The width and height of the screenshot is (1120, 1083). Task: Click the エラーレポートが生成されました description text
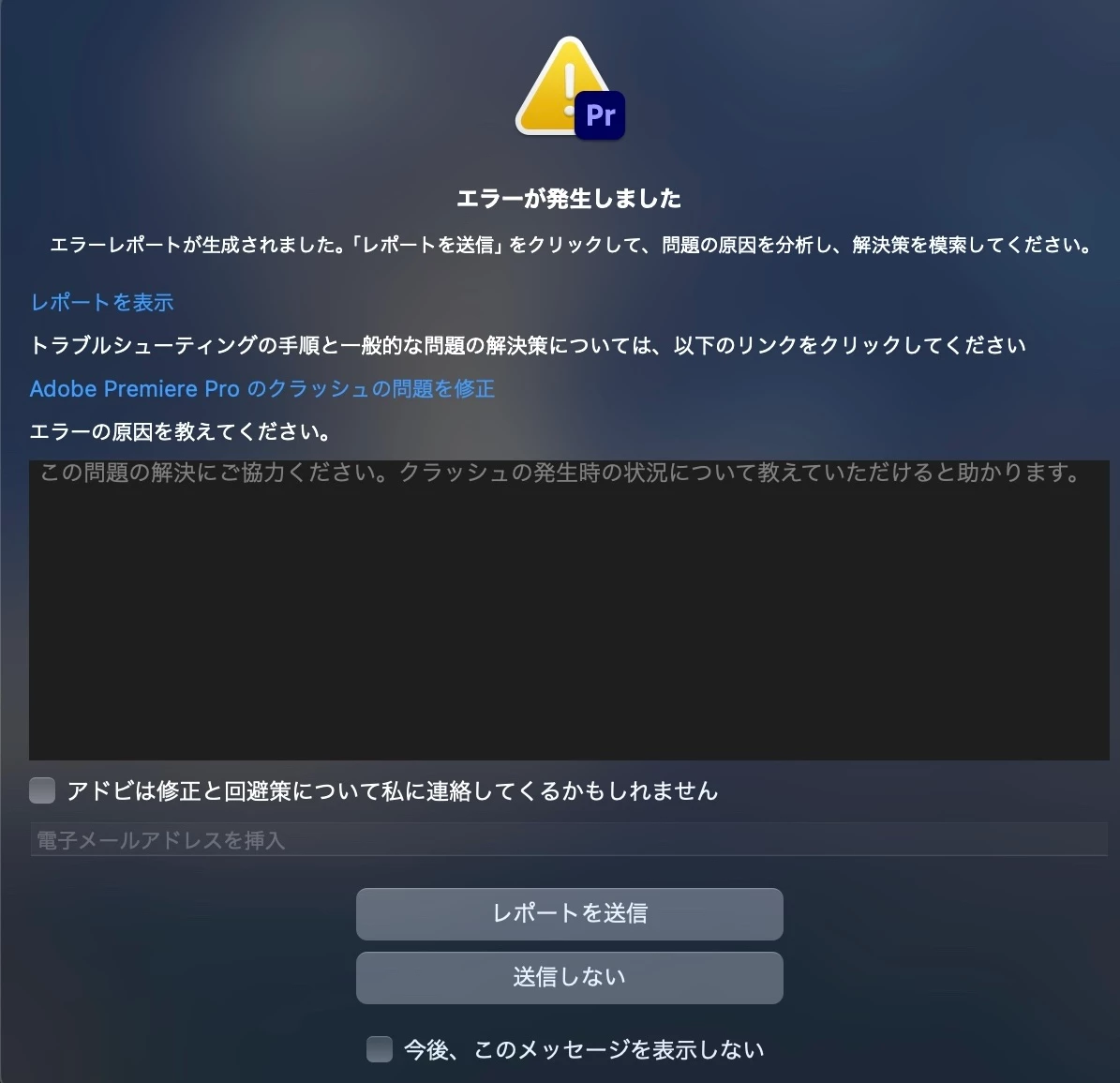[569, 245]
